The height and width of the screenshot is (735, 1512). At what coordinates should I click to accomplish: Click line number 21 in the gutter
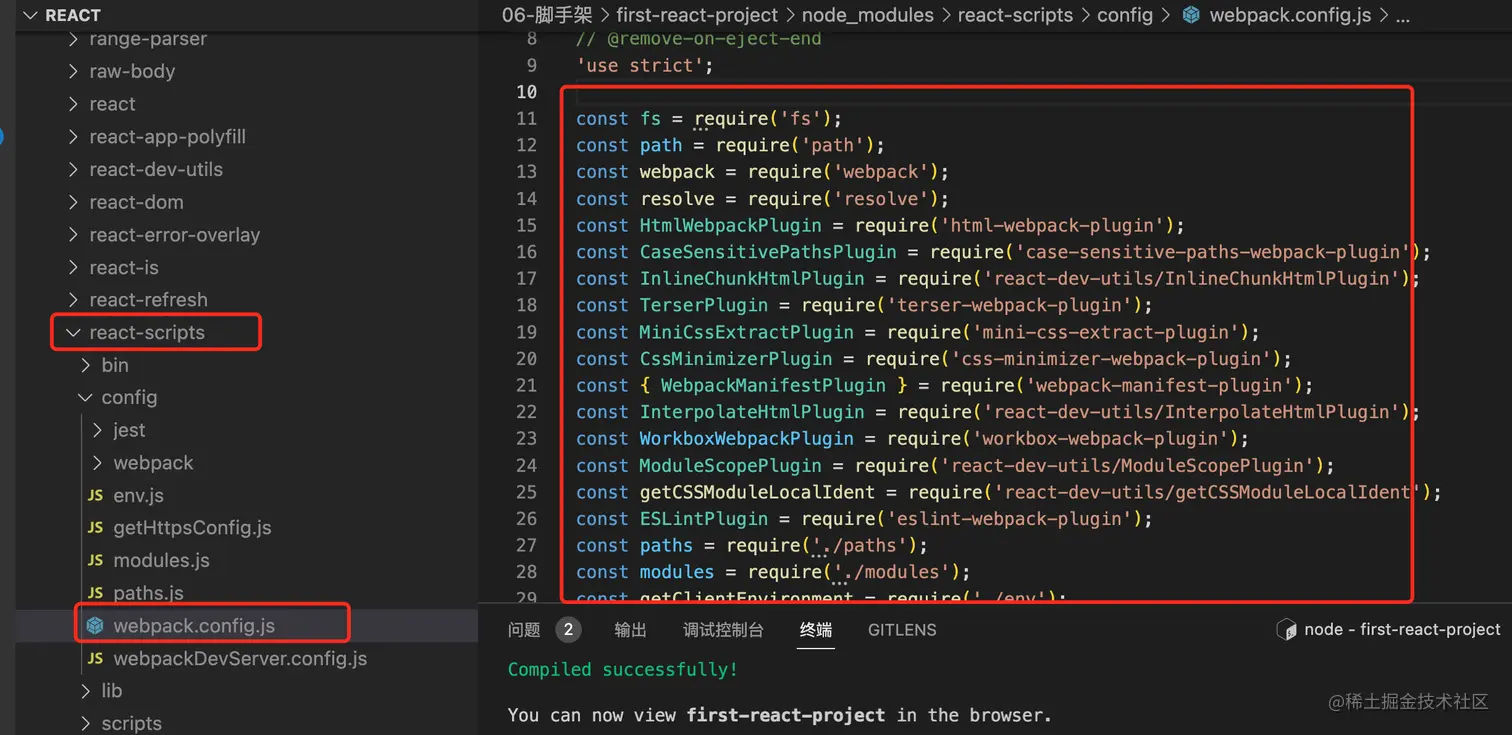526,385
